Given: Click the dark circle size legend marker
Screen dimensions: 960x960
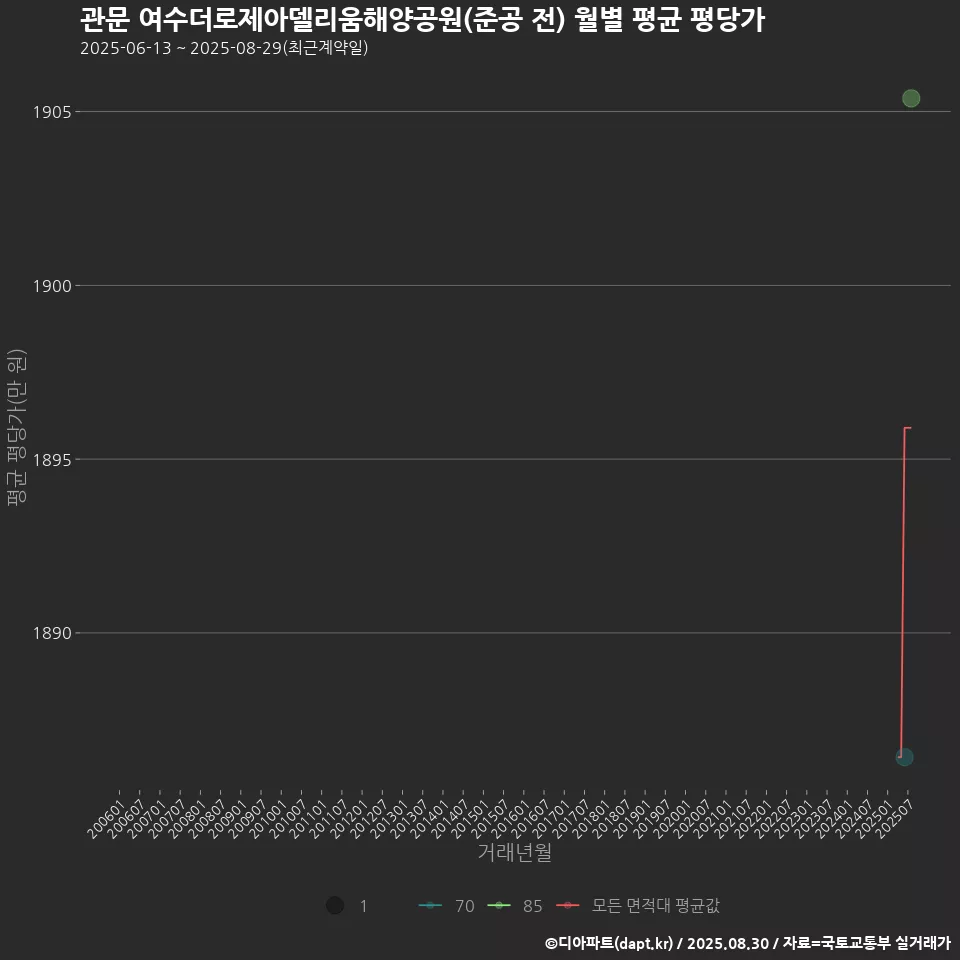Looking at the screenshot, I should [x=335, y=906].
